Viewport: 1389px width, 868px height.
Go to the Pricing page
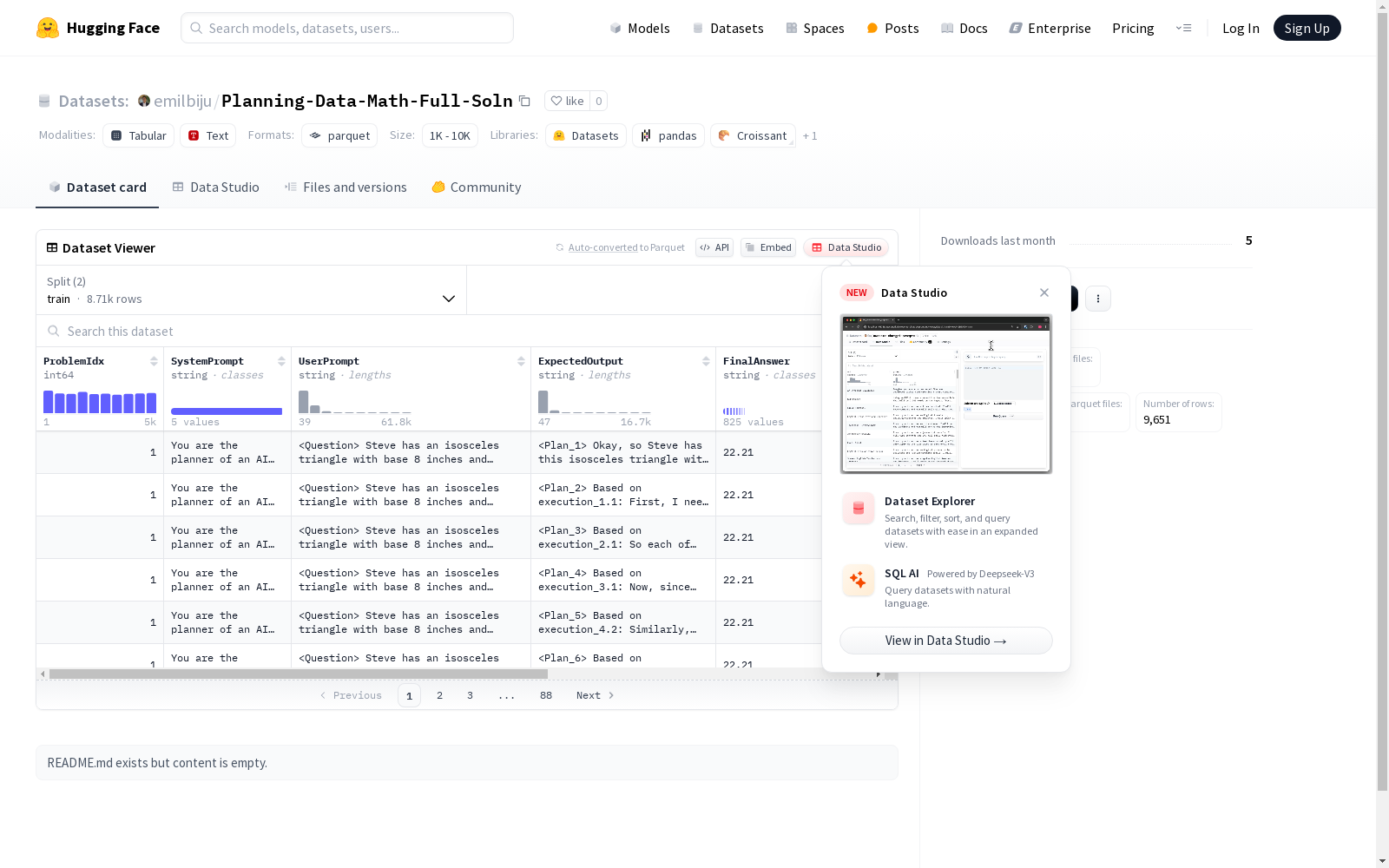click(1133, 28)
